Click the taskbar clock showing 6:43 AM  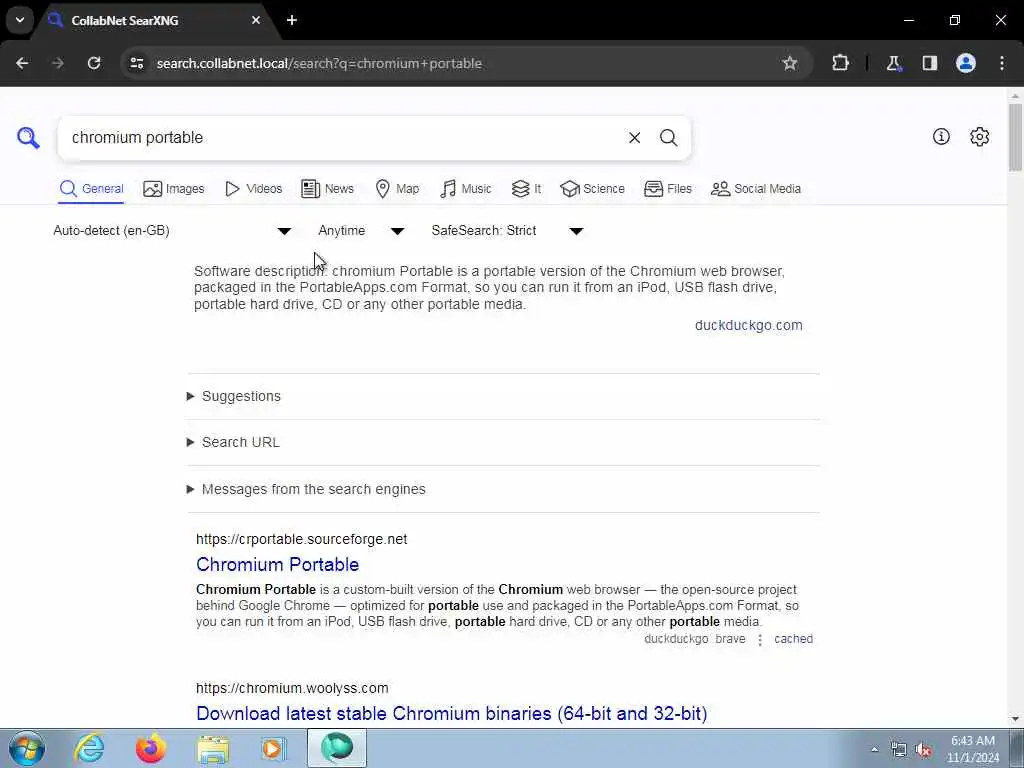(x=973, y=749)
